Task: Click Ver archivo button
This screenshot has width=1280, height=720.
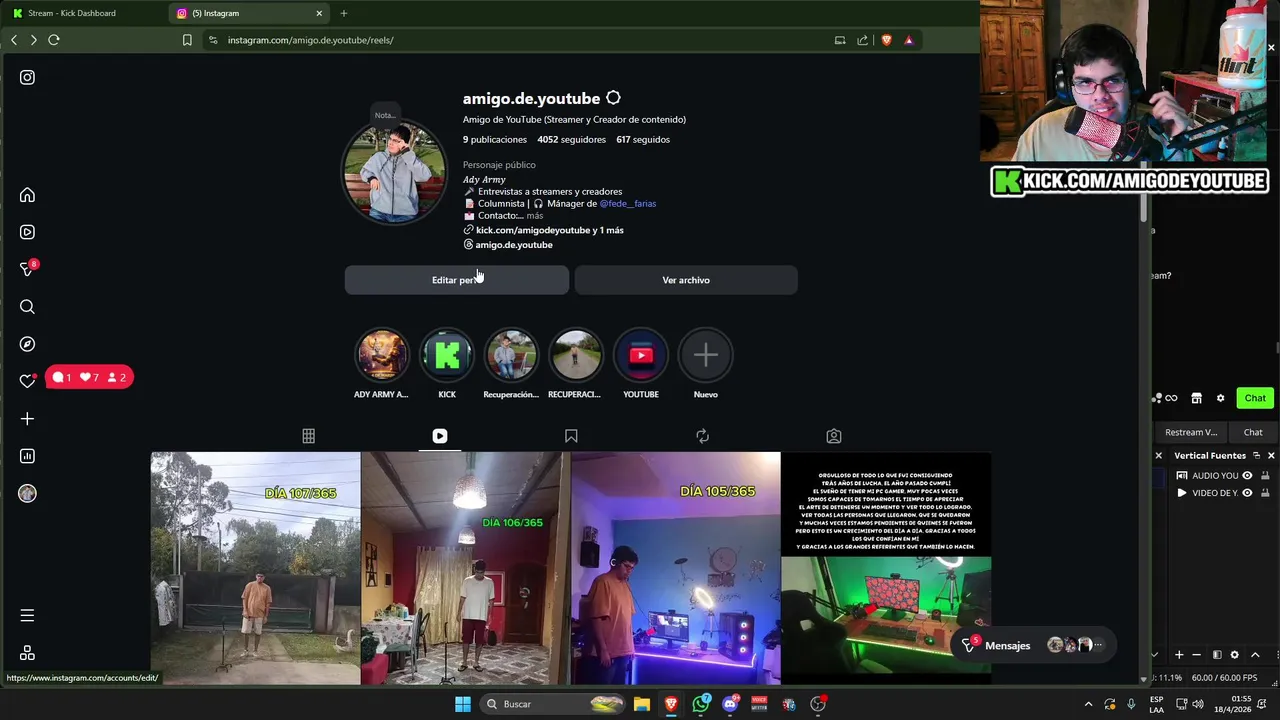Action: click(x=686, y=280)
